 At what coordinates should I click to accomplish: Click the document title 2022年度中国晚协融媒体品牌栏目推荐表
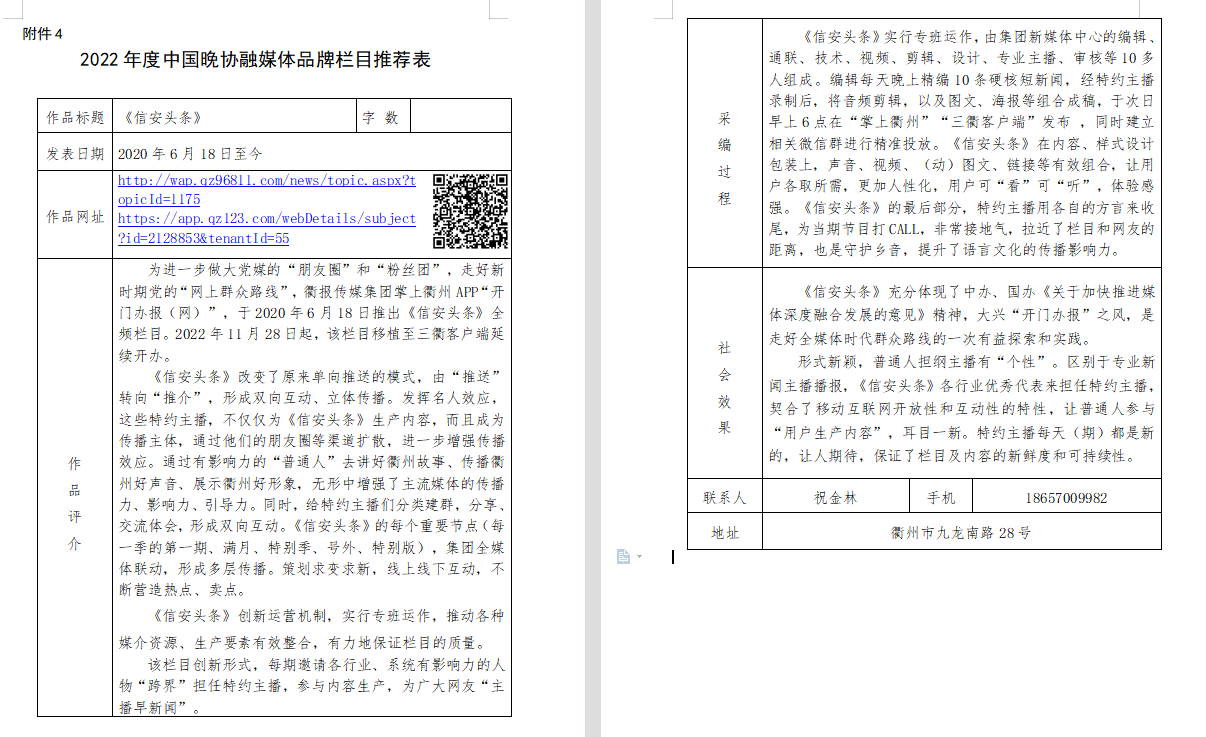pos(255,60)
